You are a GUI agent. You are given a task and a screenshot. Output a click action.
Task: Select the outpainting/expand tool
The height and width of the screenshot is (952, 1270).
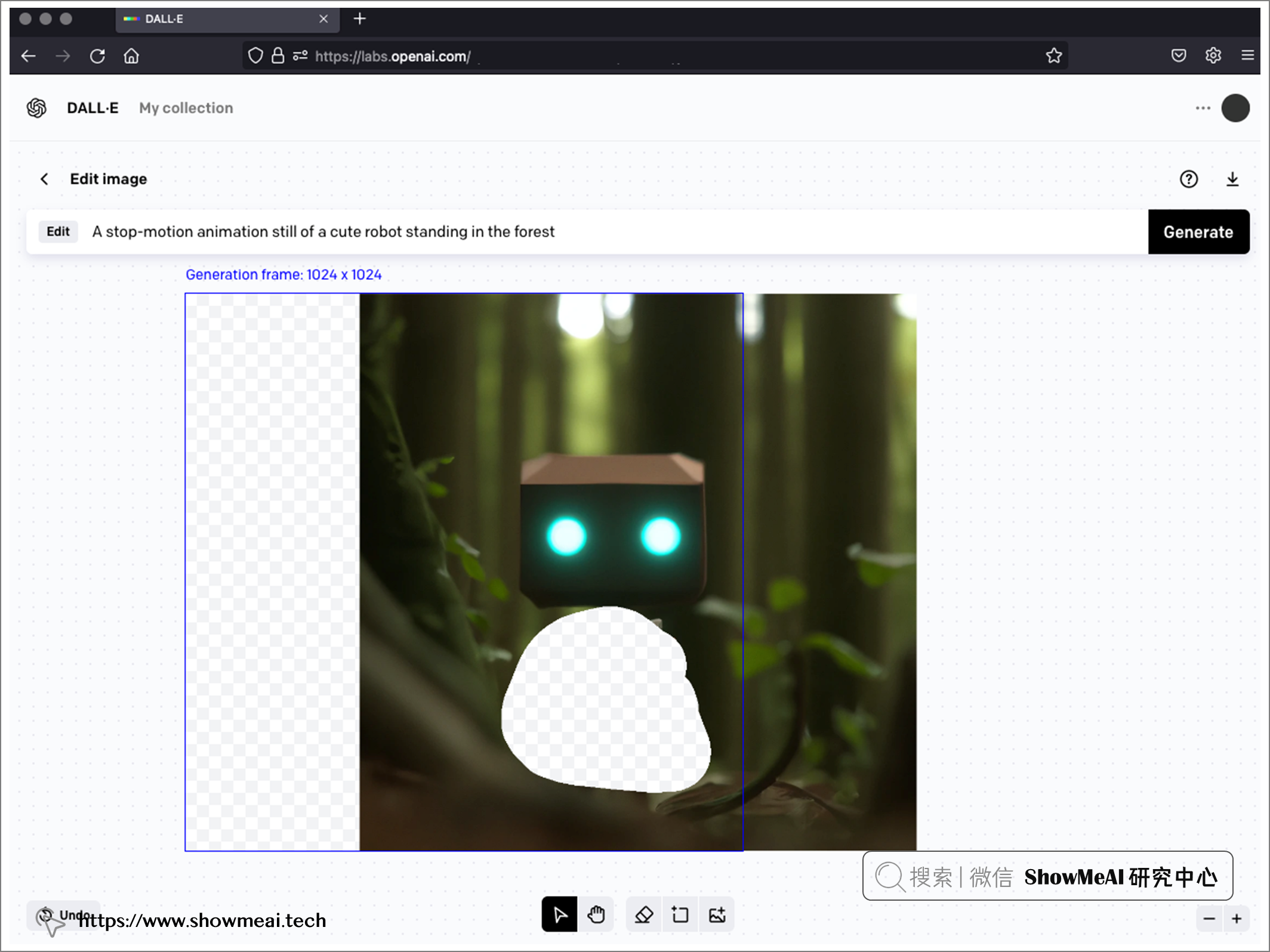tap(679, 915)
